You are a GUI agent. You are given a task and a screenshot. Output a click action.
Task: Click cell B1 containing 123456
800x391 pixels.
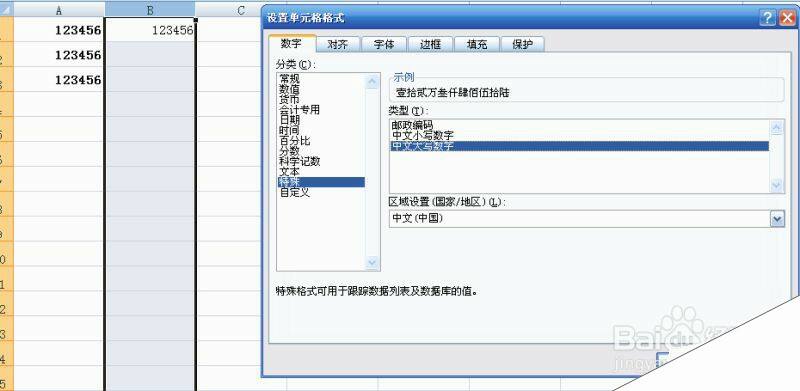pos(150,30)
